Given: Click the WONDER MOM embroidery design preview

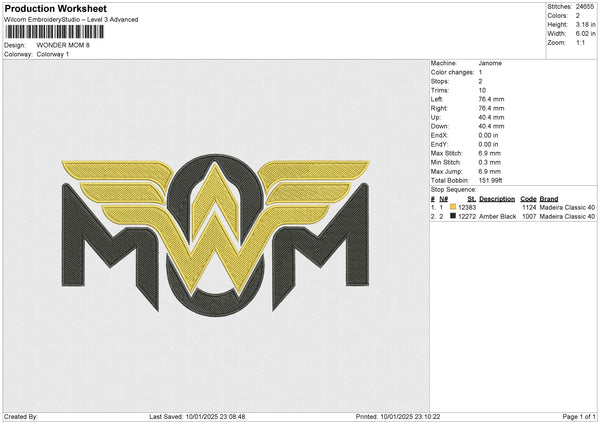Looking at the screenshot, I should (215, 233).
